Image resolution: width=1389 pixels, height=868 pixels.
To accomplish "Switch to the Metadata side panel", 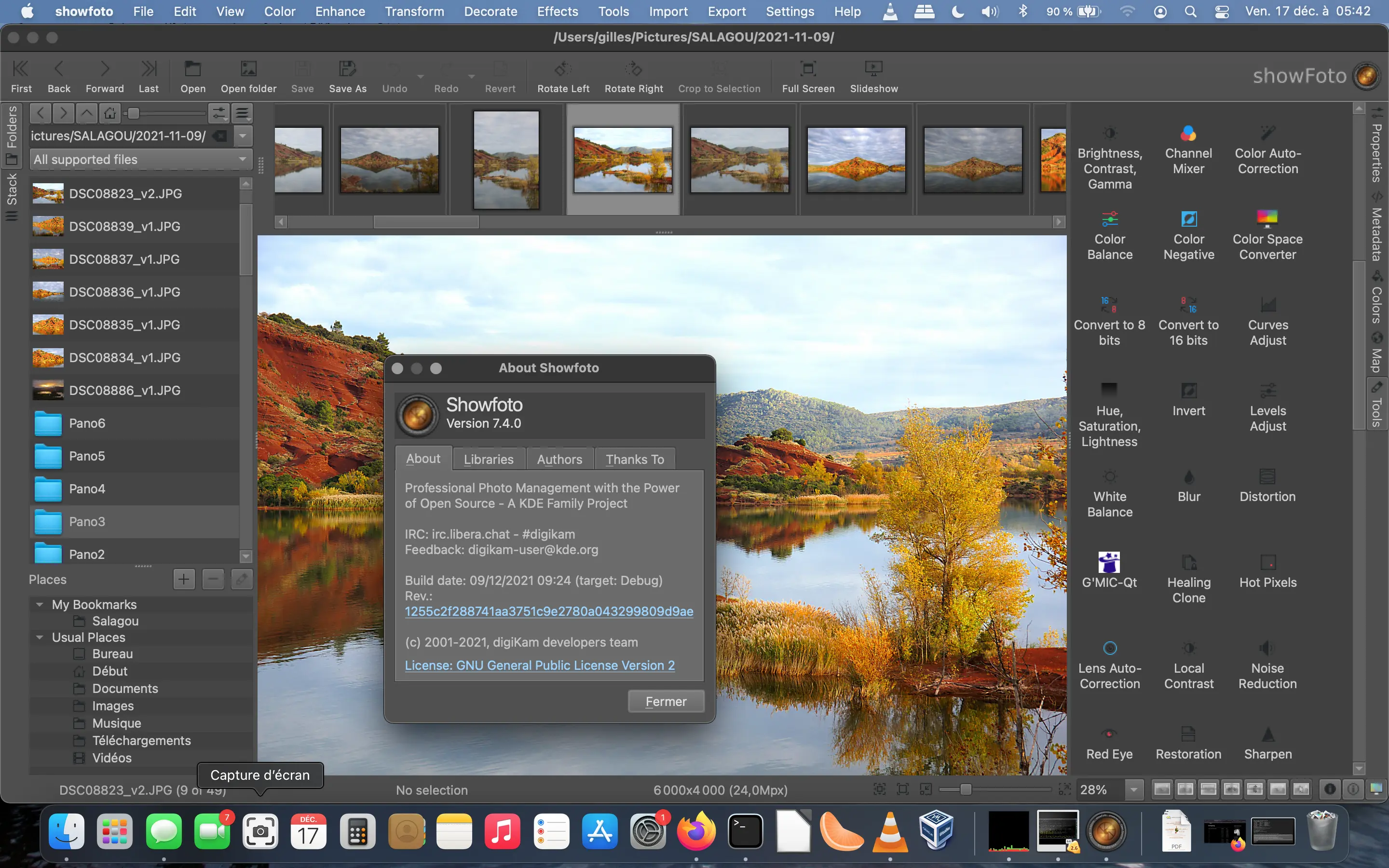I will pyautogui.click(x=1377, y=230).
